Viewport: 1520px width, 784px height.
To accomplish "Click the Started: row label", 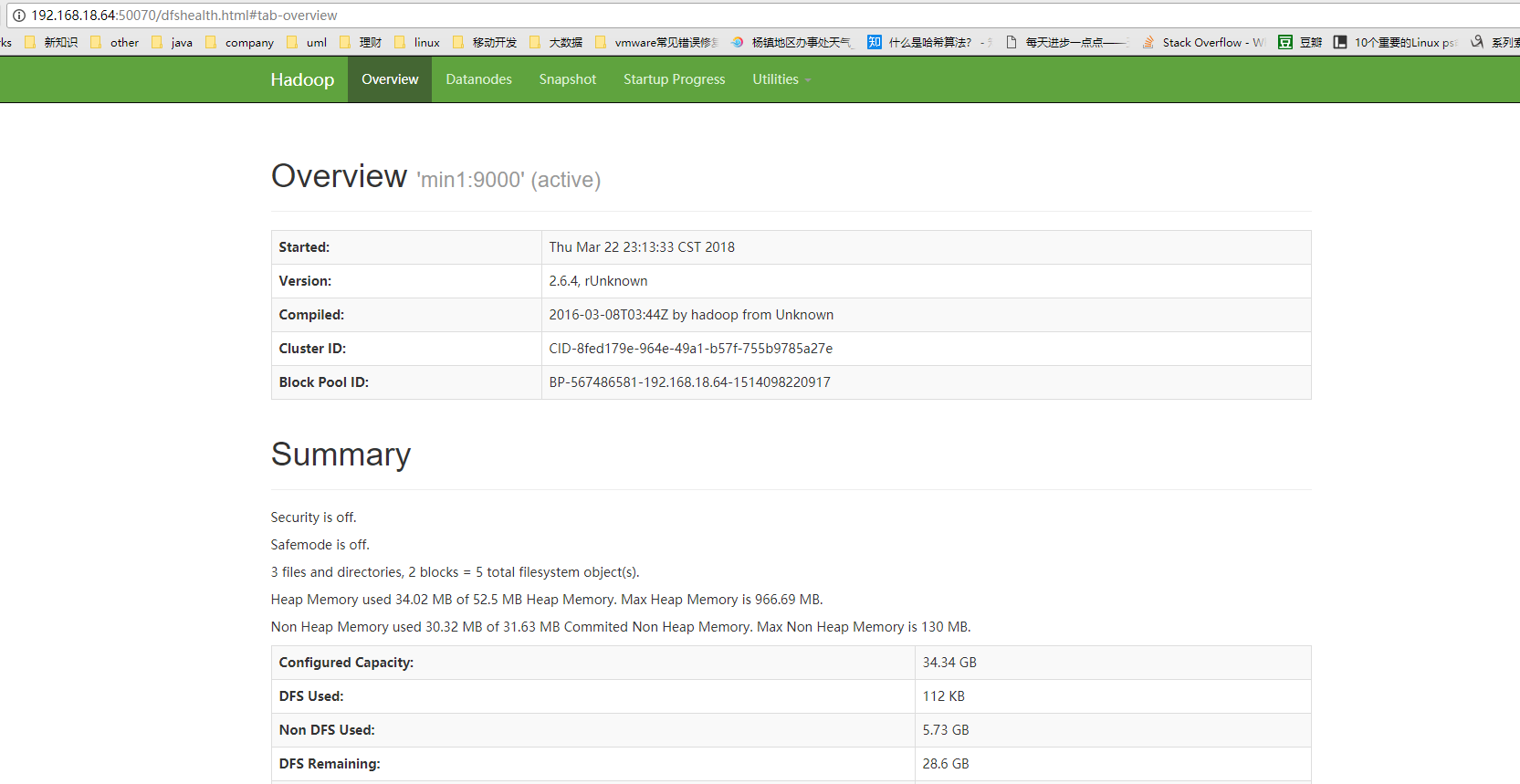I will (x=304, y=247).
